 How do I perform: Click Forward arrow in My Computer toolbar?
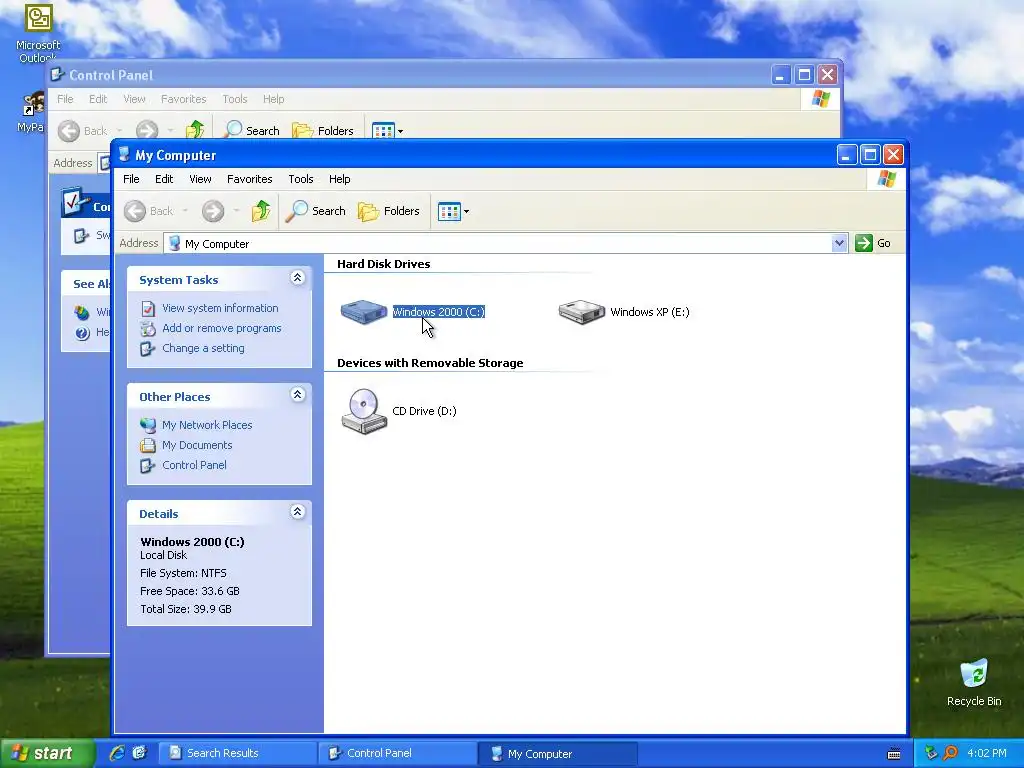pyautogui.click(x=213, y=211)
